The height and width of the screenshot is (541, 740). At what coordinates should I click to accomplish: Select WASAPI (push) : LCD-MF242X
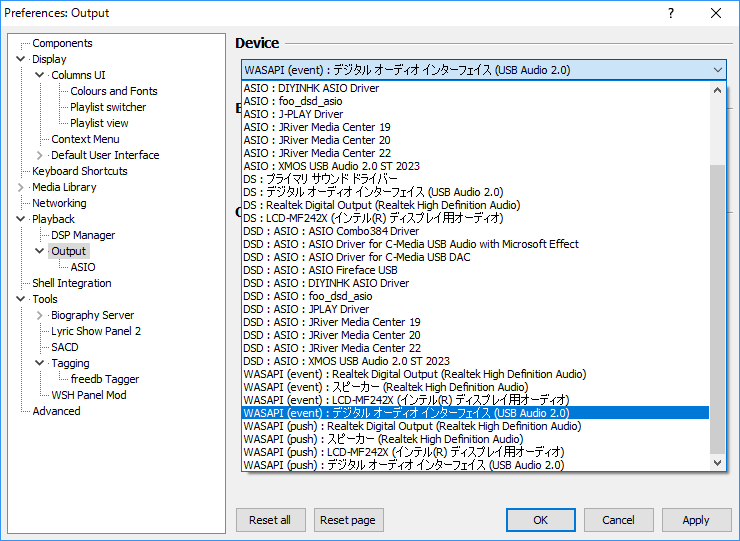(x=475, y=452)
